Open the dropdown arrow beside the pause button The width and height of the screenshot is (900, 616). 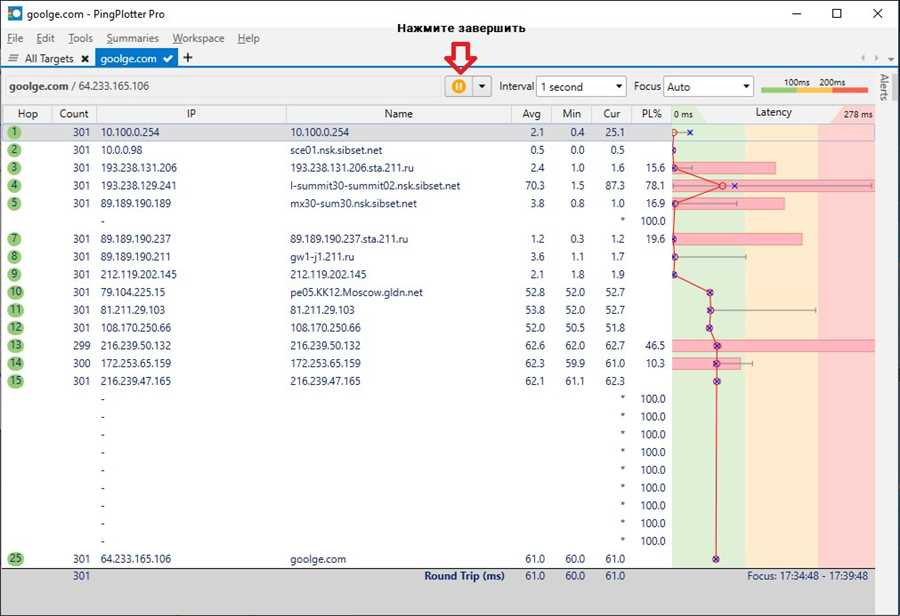pos(482,87)
